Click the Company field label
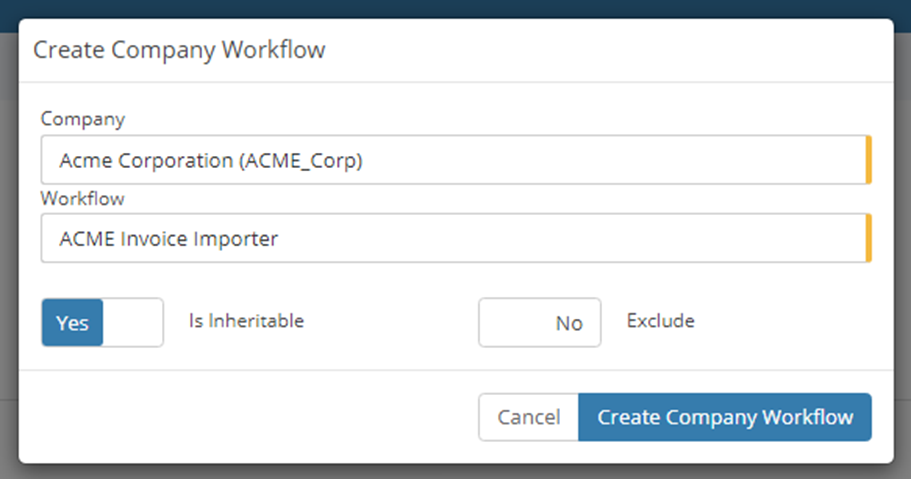Image resolution: width=911 pixels, height=479 pixels. (x=83, y=119)
